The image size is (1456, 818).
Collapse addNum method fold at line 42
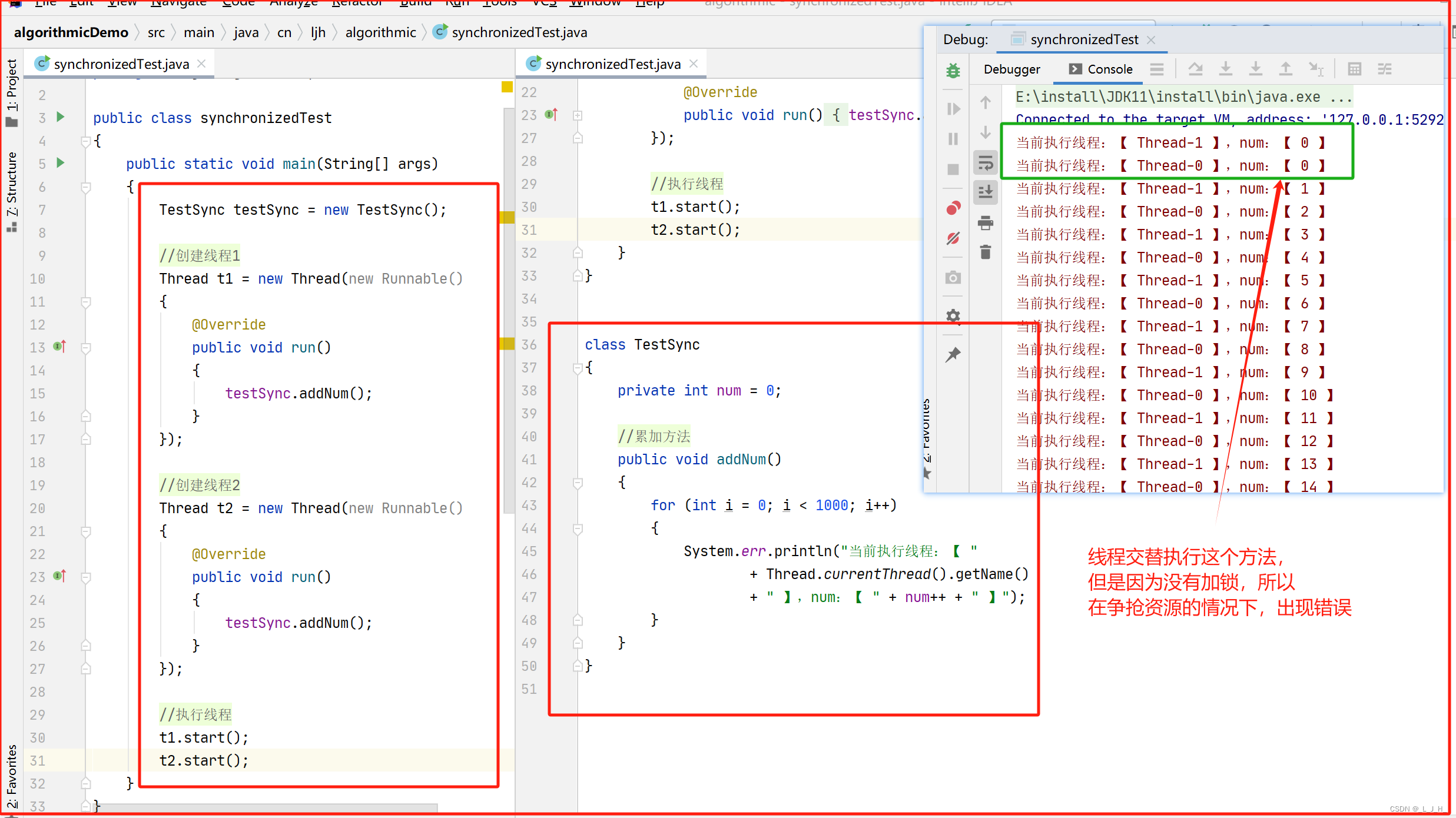tap(578, 483)
